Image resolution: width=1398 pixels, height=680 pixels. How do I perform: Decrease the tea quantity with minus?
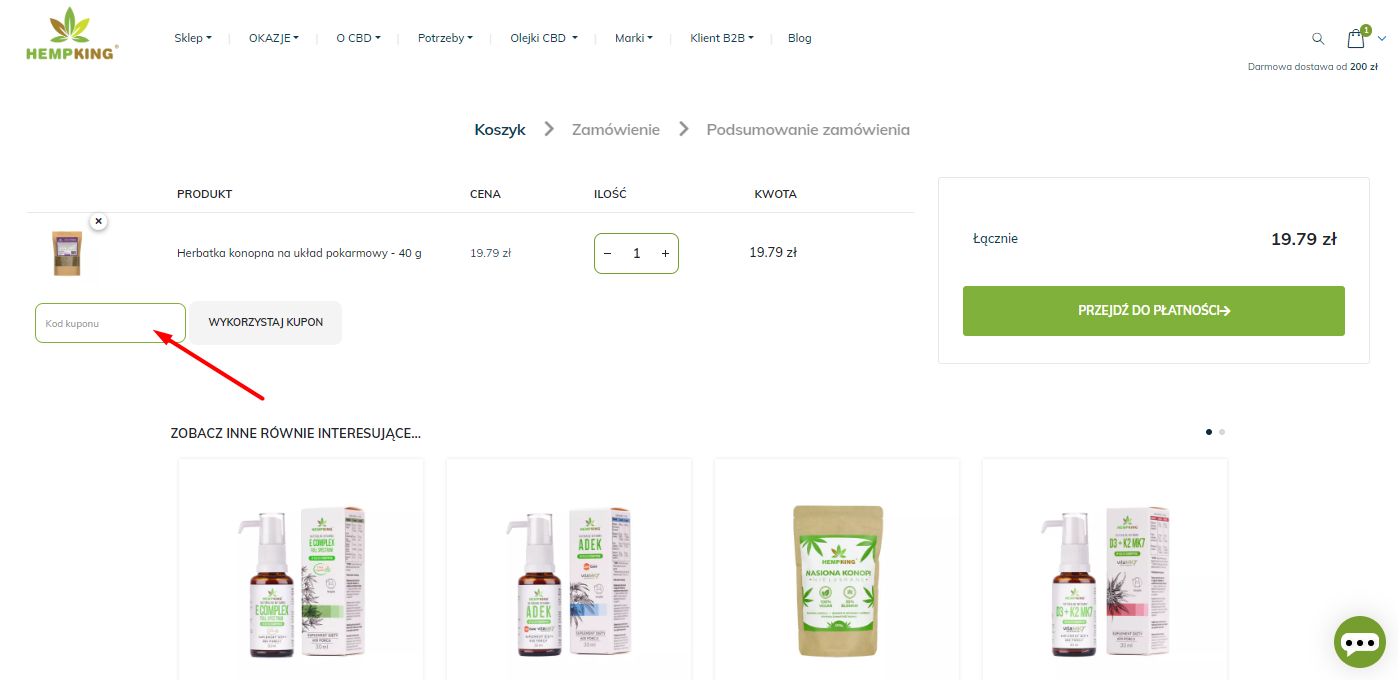click(607, 254)
